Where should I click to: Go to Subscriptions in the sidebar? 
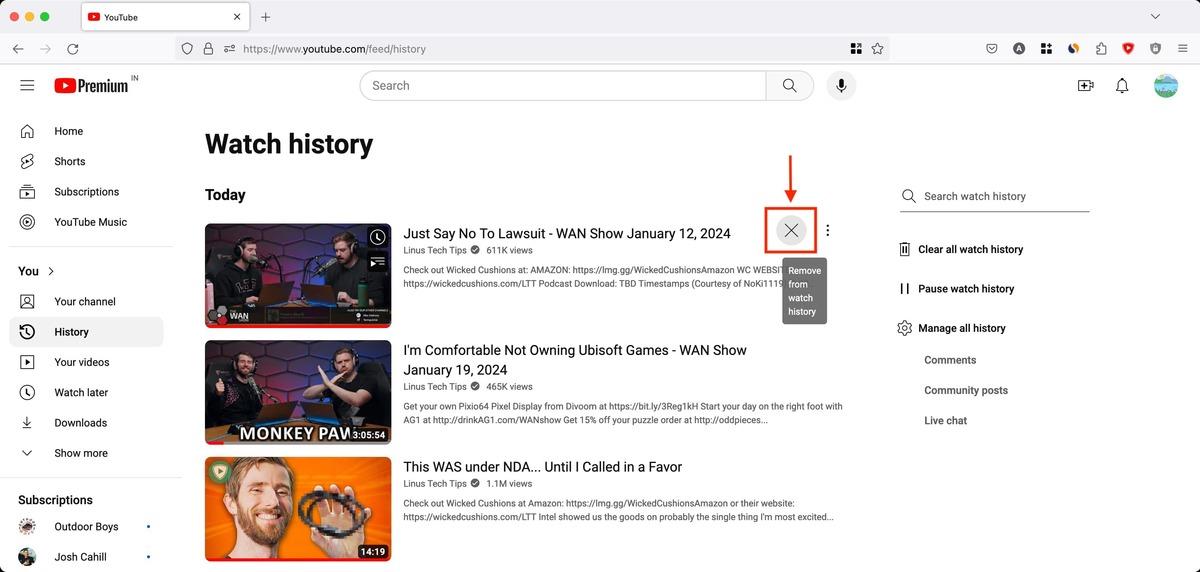(86, 192)
